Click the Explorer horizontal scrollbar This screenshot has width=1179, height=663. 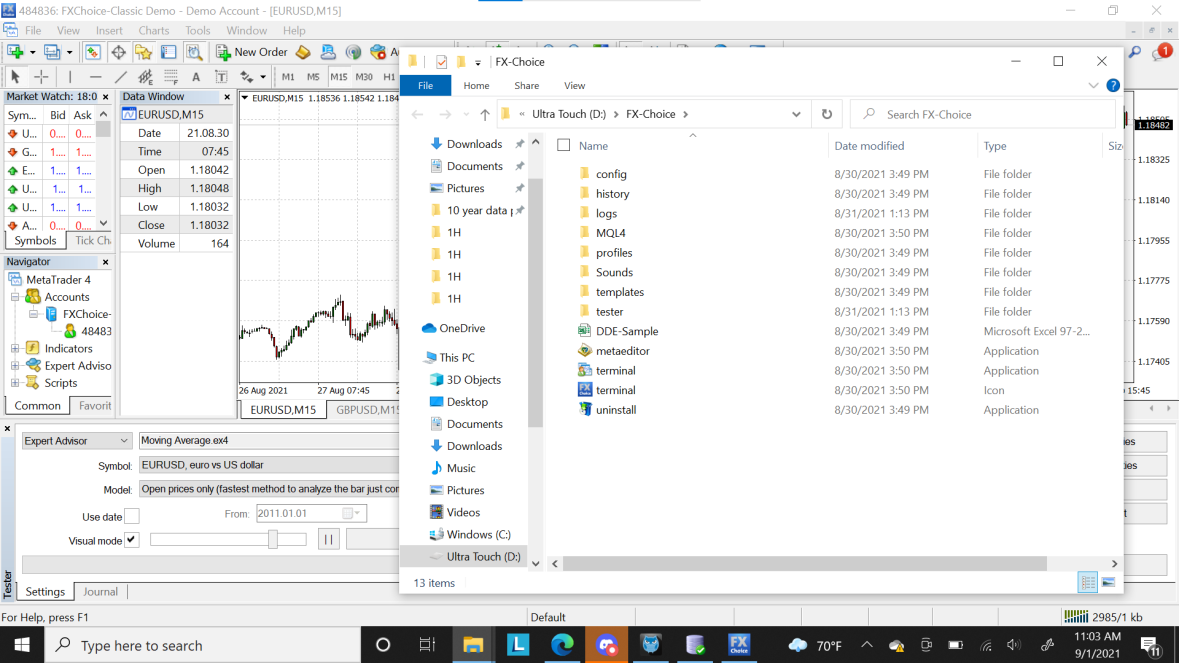pos(804,563)
